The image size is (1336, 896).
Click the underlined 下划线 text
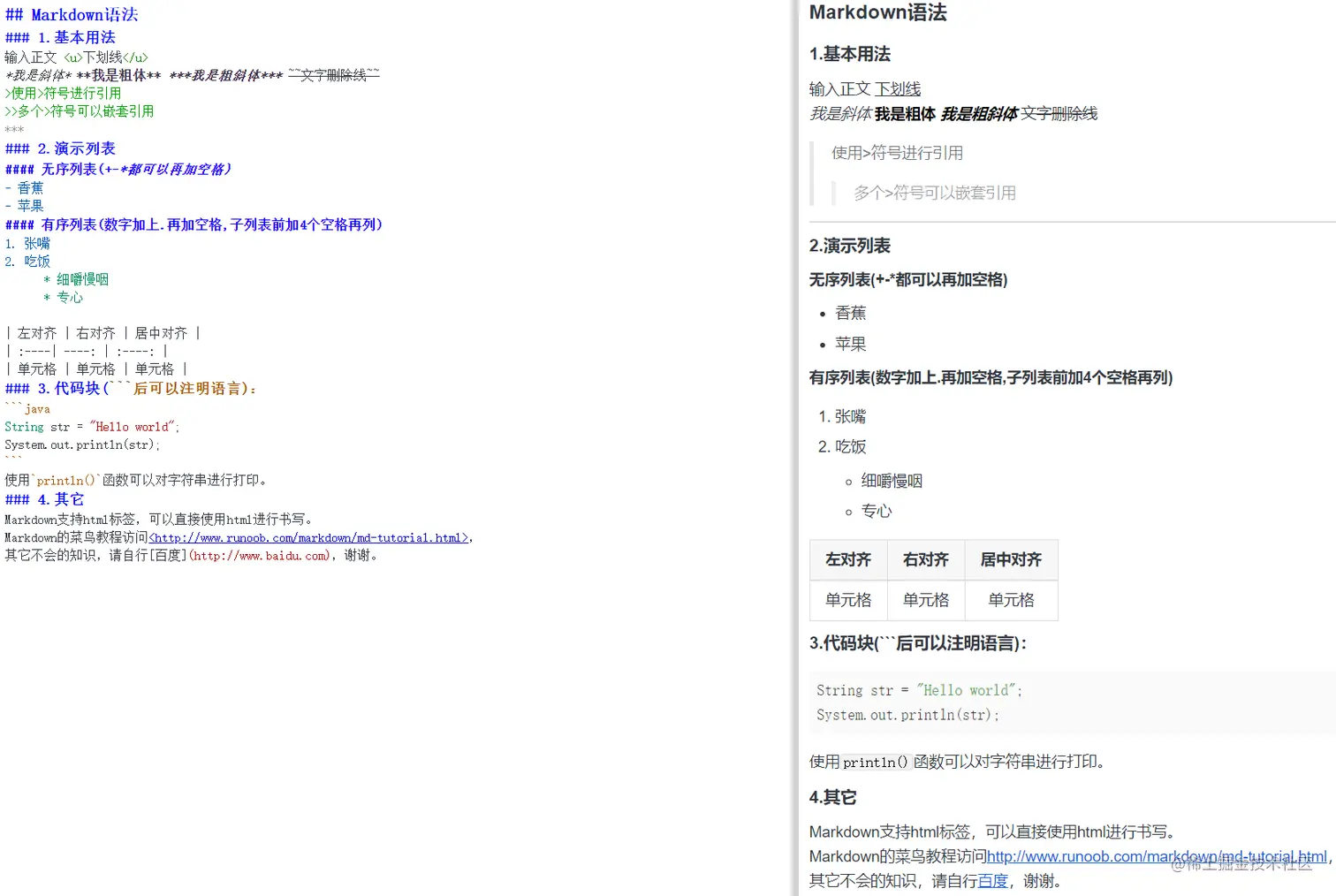point(898,89)
